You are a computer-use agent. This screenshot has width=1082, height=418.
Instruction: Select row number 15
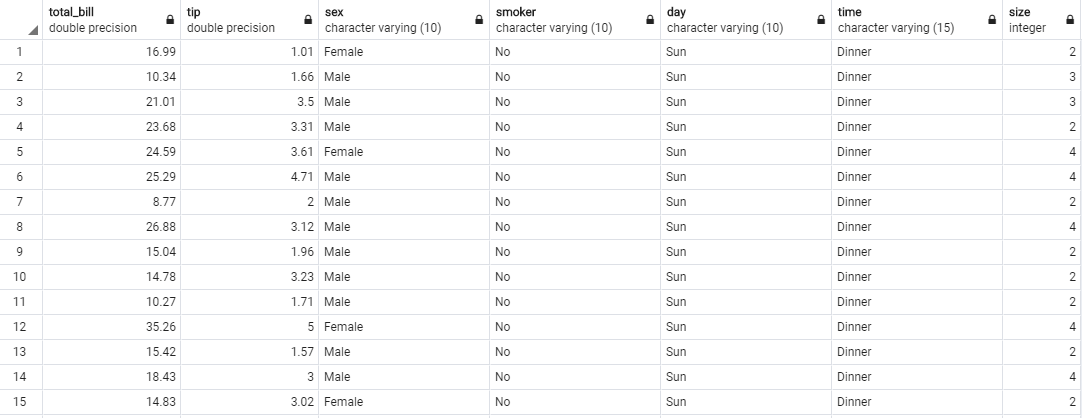click(x=20, y=402)
